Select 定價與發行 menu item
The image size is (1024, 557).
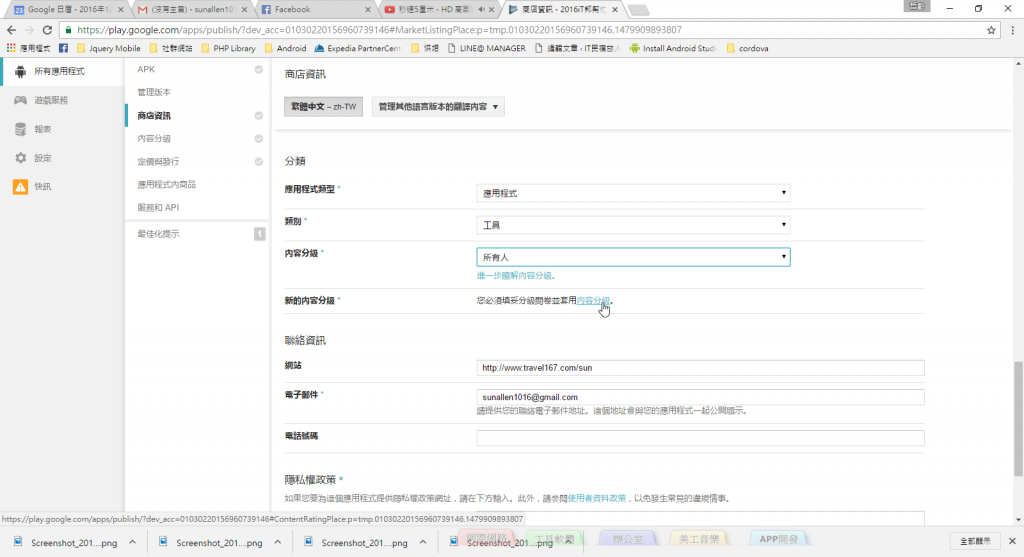click(x=158, y=161)
